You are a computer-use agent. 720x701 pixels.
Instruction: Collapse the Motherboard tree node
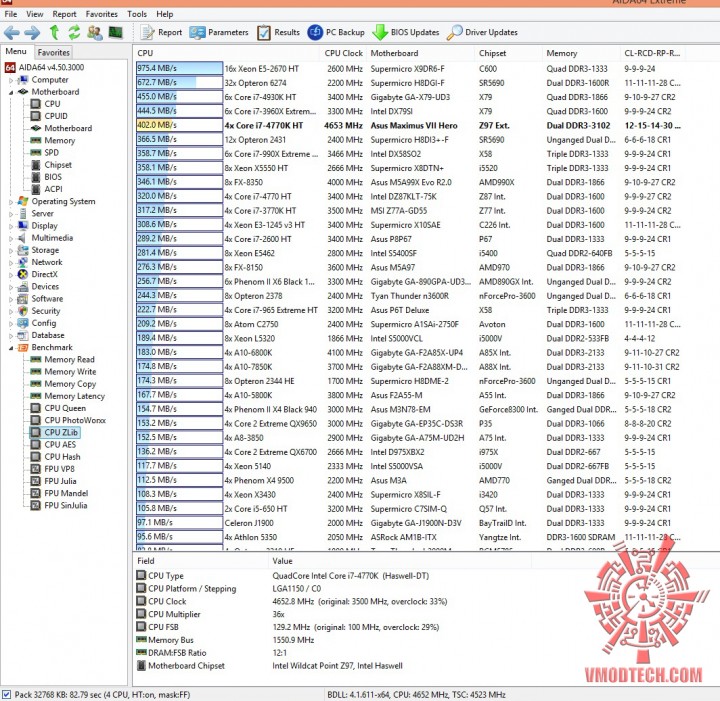pyautogui.click(x=11, y=92)
